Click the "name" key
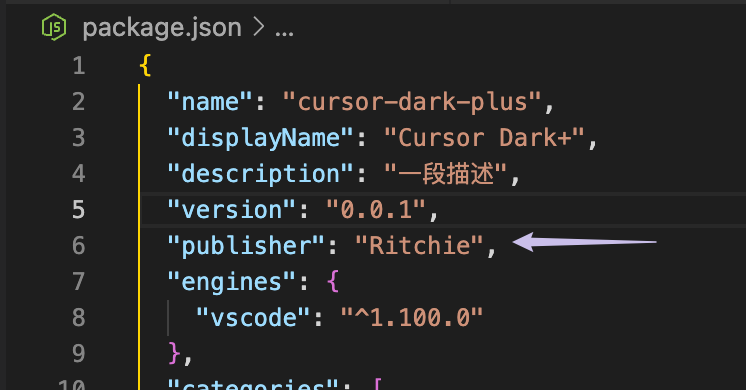This screenshot has height=390, width=746. 210,102
